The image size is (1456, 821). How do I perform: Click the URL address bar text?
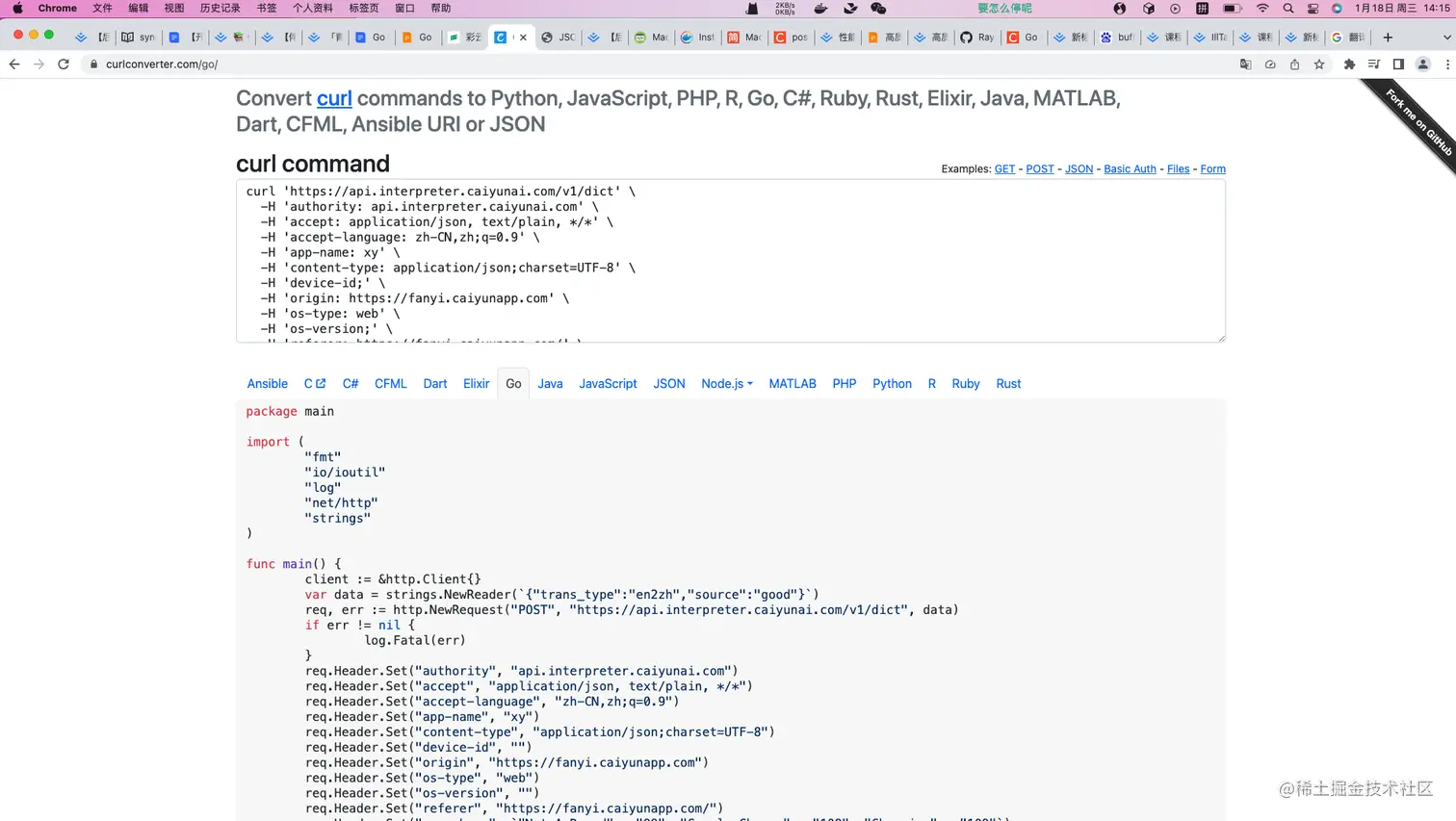click(x=162, y=64)
